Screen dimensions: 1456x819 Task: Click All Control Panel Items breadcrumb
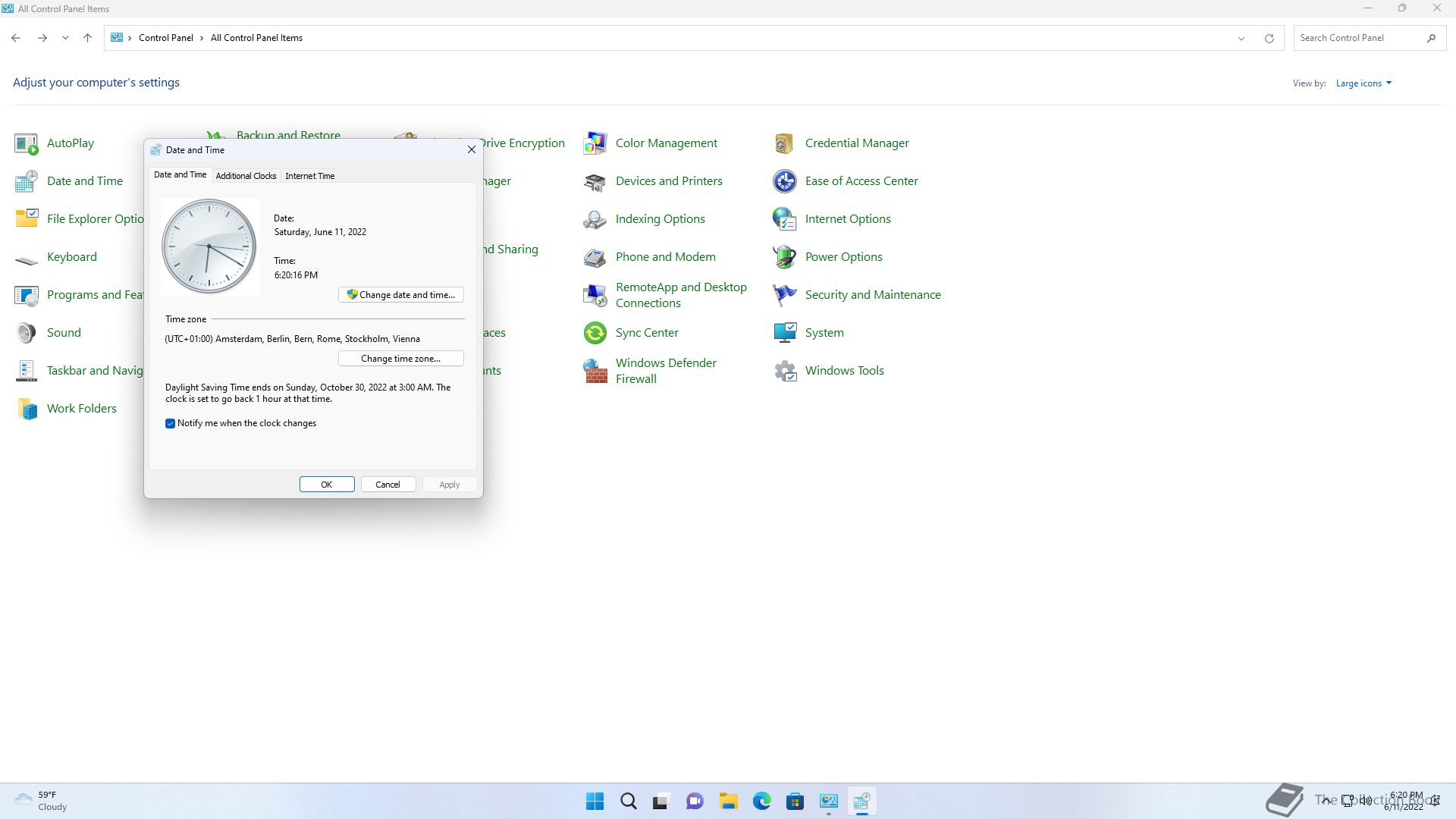click(x=256, y=38)
